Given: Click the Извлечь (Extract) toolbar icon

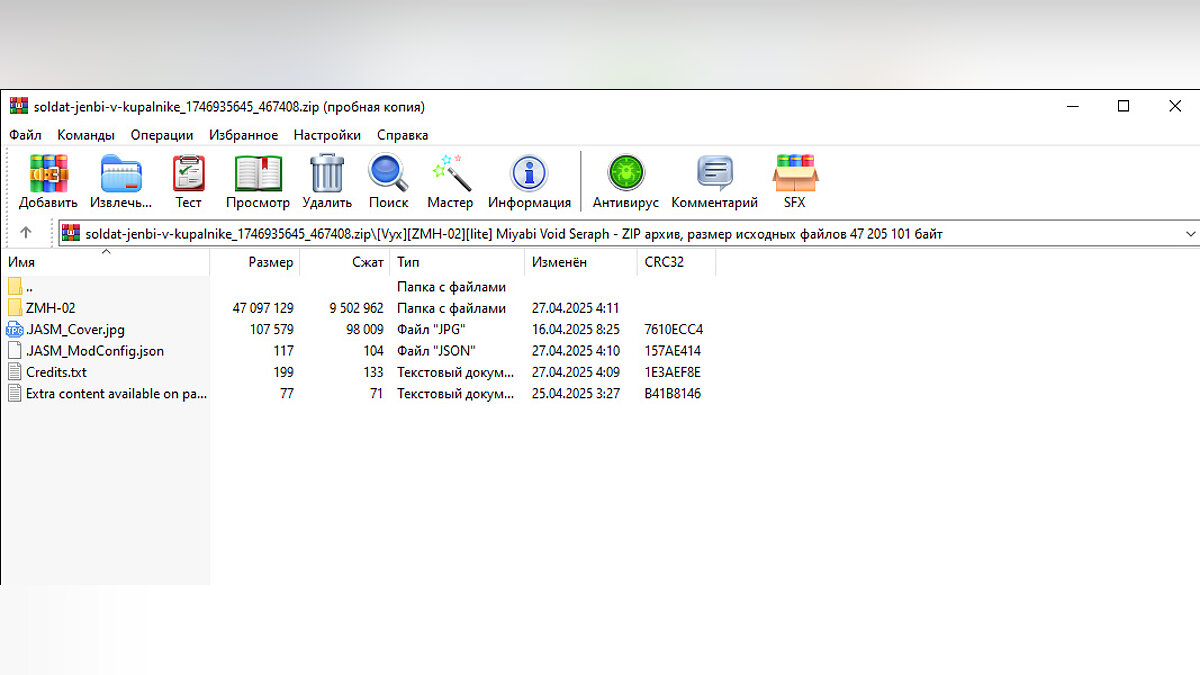Looking at the screenshot, I should click(121, 174).
